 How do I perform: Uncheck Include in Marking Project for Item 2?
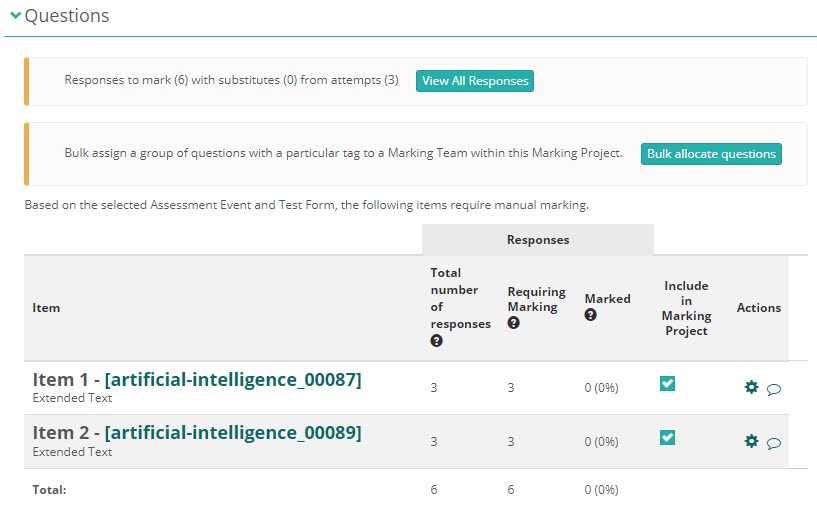pyautogui.click(x=667, y=437)
